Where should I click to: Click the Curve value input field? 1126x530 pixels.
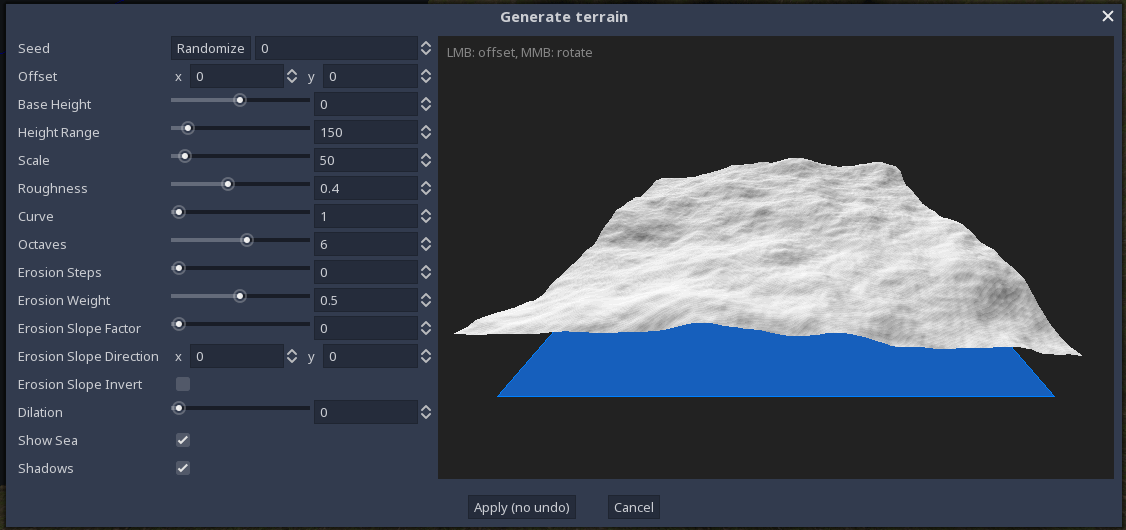pos(364,216)
